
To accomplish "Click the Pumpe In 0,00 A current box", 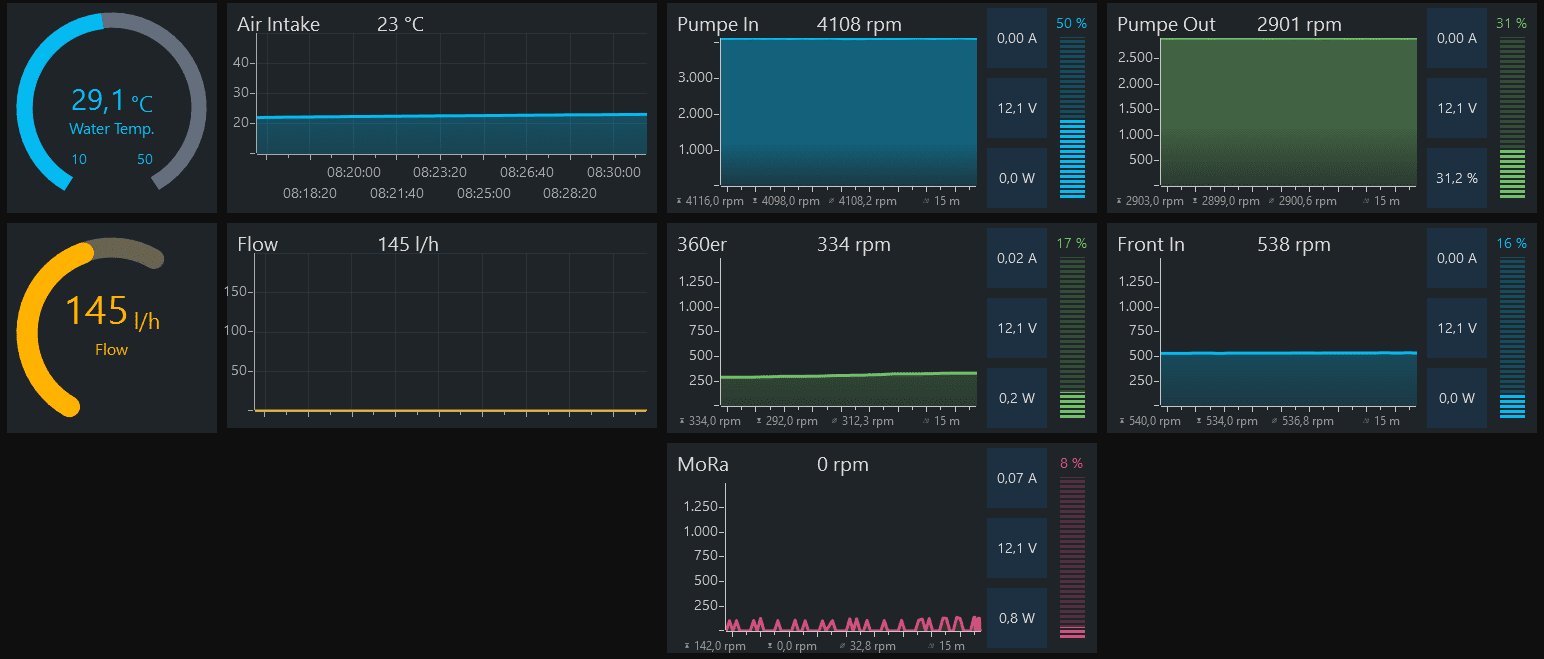I will (1017, 38).
